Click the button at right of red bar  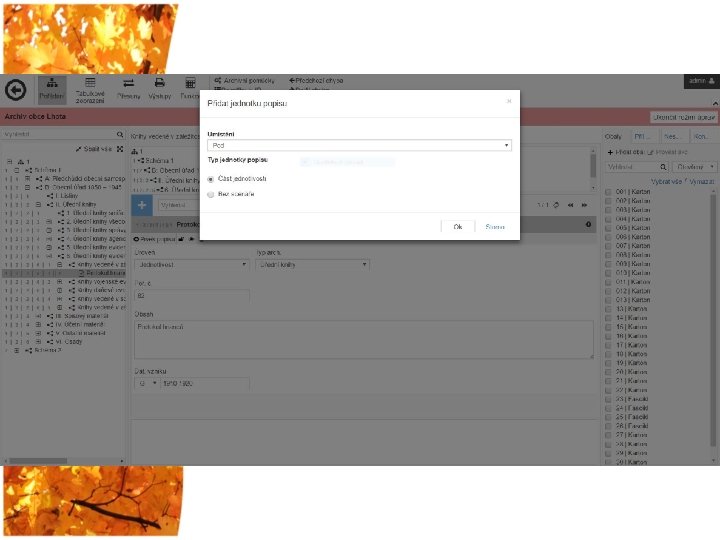click(684, 117)
